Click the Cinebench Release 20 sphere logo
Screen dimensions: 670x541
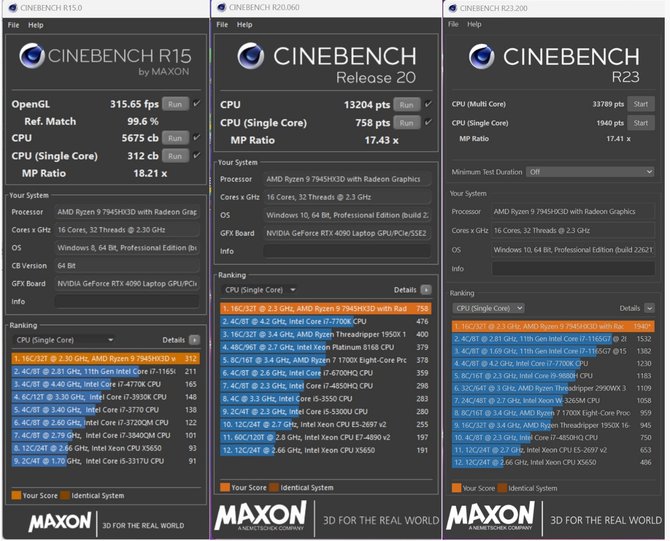(251, 56)
